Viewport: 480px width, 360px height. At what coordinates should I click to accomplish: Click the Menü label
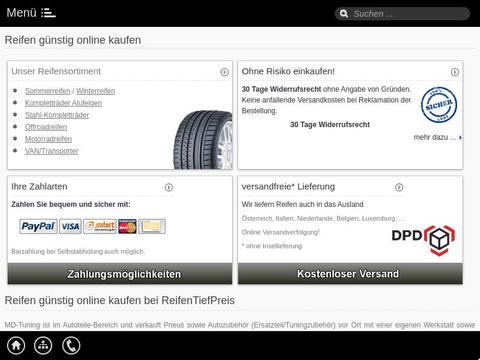click(22, 13)
